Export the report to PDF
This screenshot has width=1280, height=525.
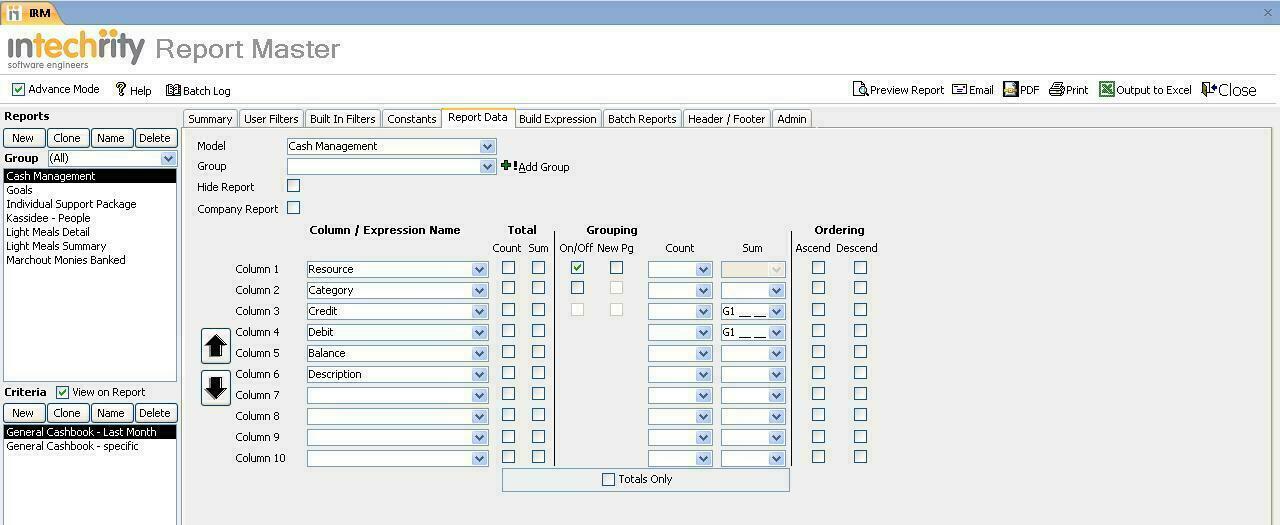pyautogui.click(x=1021, y=89)
